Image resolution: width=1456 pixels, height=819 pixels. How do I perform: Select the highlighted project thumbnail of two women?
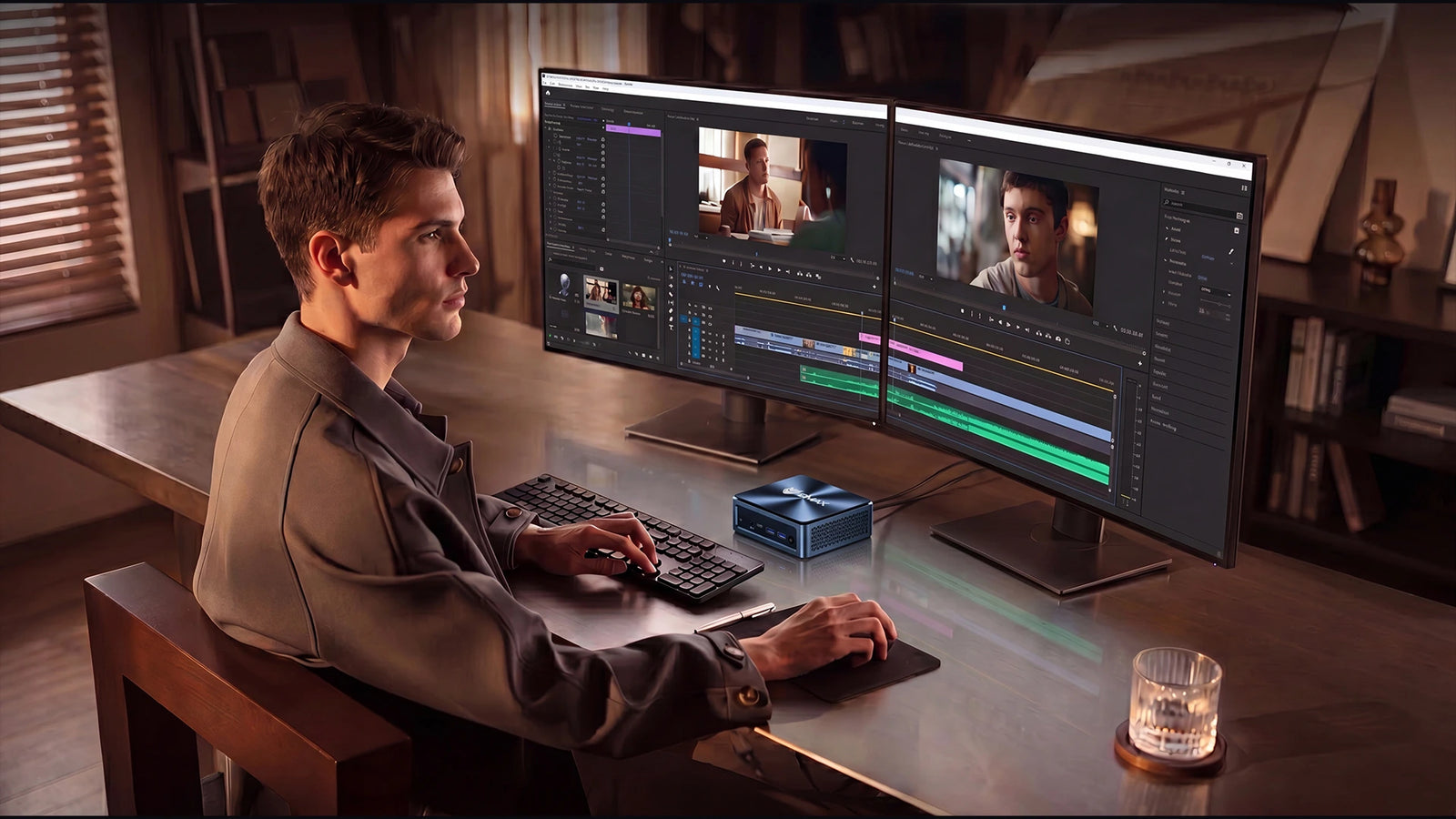coord(601,294)
